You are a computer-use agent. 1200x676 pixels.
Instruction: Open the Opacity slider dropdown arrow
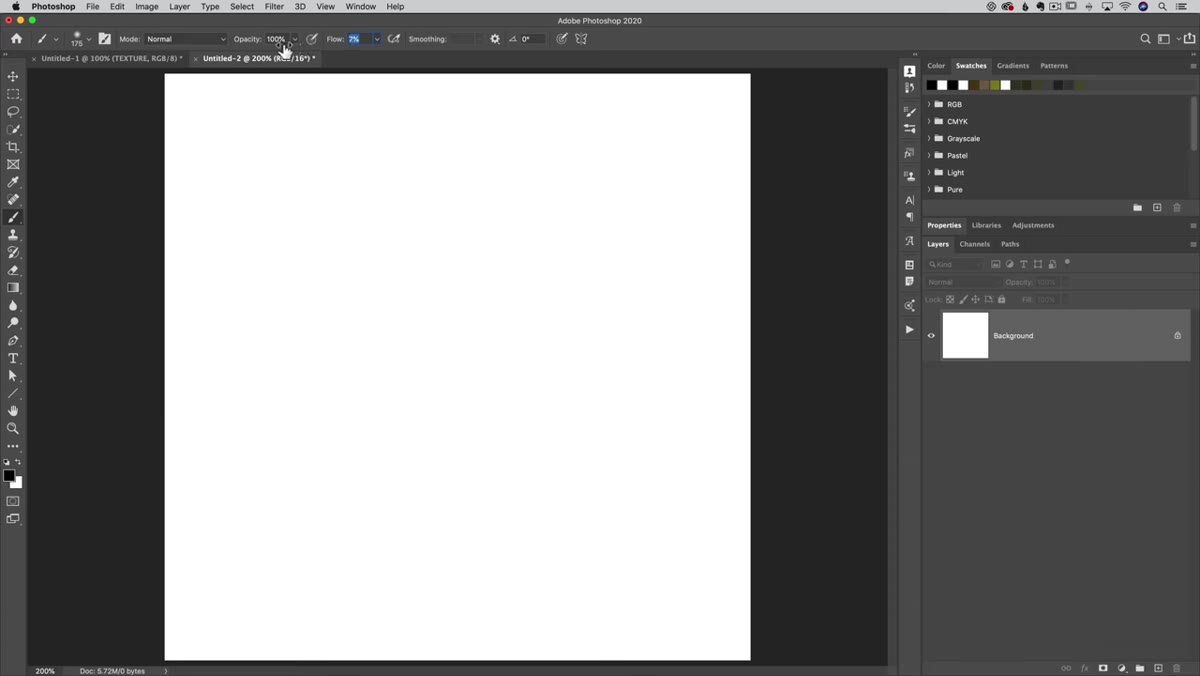(294, 39)
